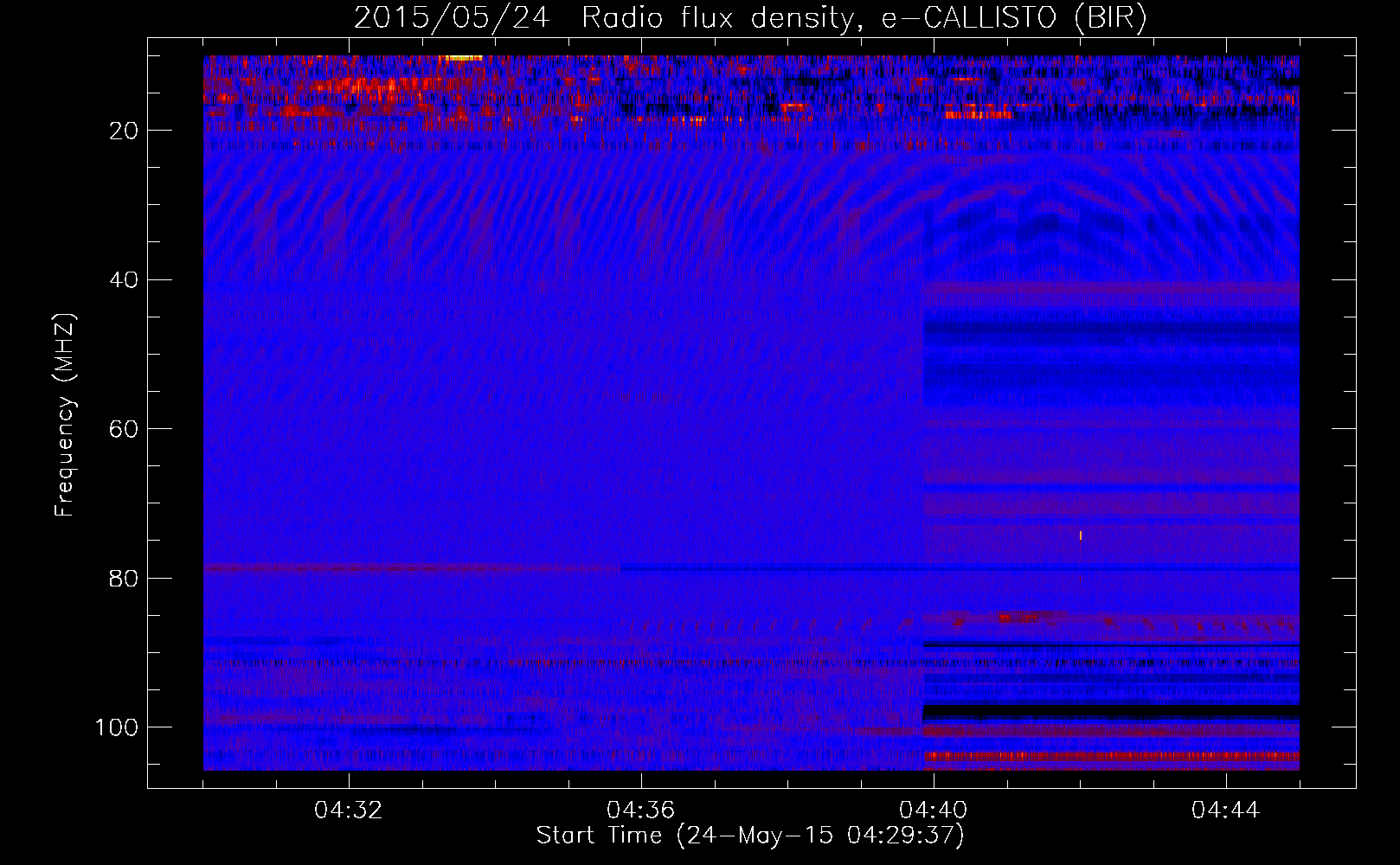Image resolution: width=1400 pixels, height=865 pixels.
Task: Click the '80' frequency tick label
Action: click(x=125, y=578)
